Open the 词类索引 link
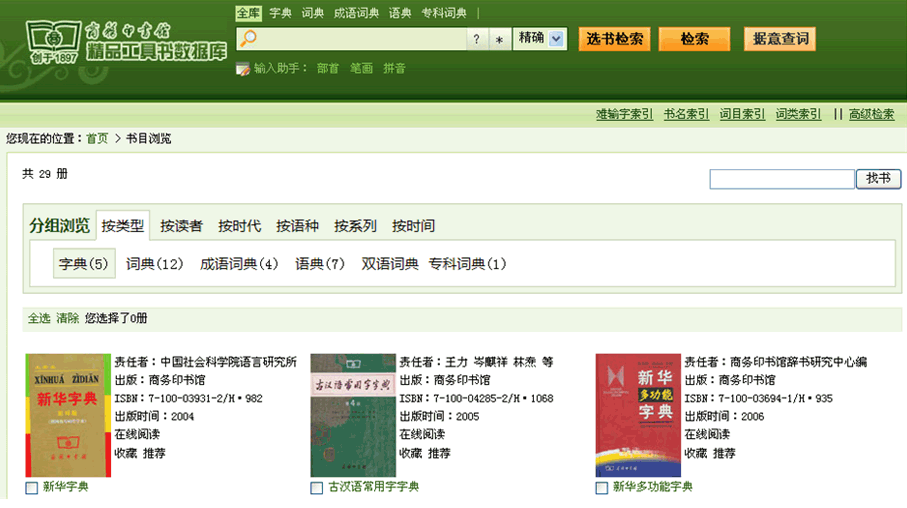The height and width of the screenshot is (508, 907). 798,114
